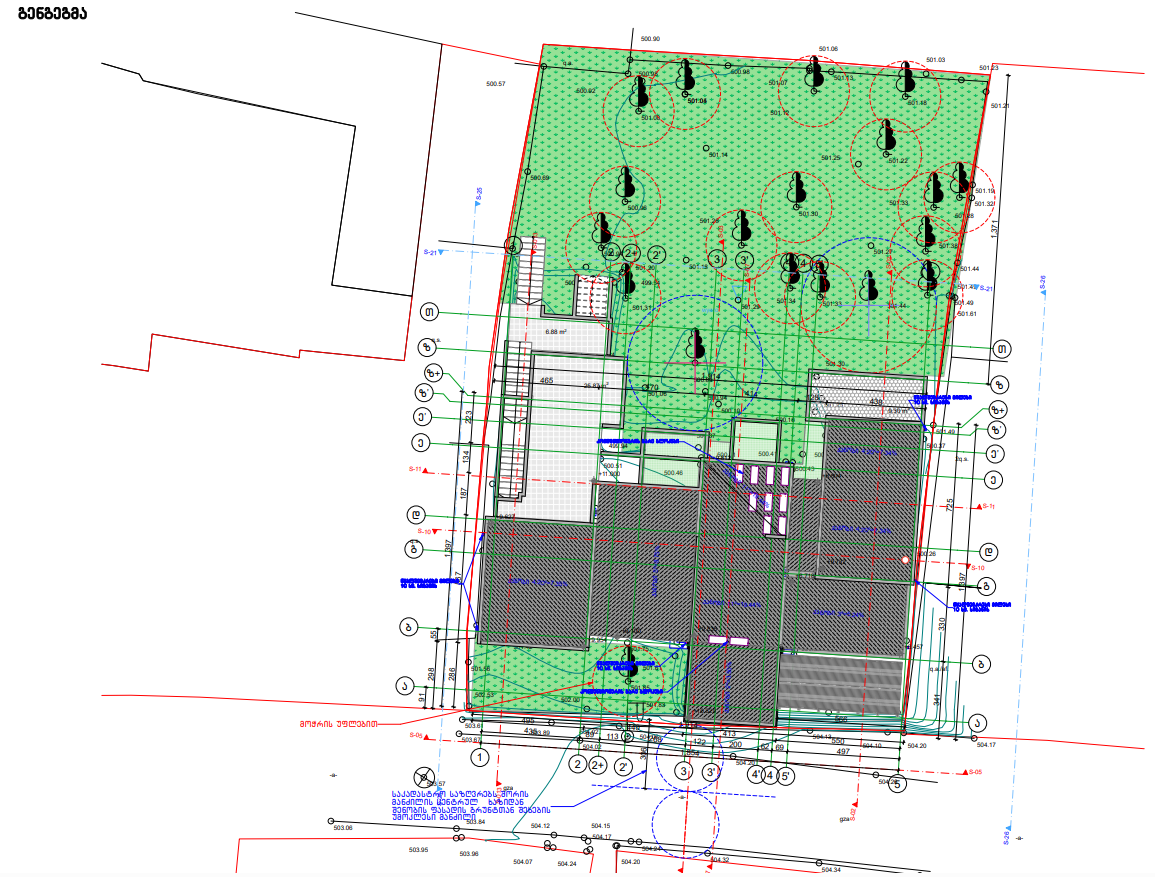Click the grid axis bubble numbered 5
The image size is (1155, 877).
coord(897,785)
